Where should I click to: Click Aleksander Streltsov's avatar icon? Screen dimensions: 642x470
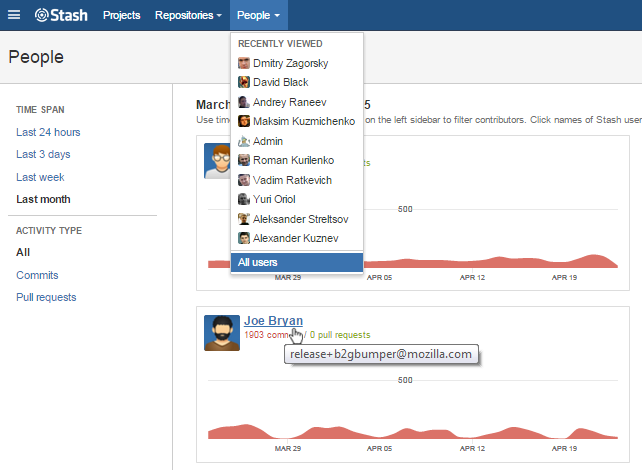coord(244,219)
